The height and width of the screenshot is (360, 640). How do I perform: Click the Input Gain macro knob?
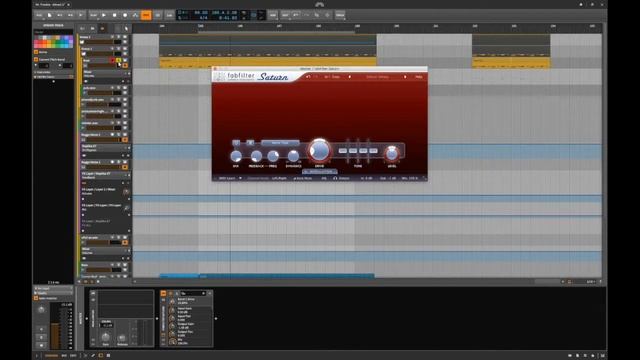(172, 310)
